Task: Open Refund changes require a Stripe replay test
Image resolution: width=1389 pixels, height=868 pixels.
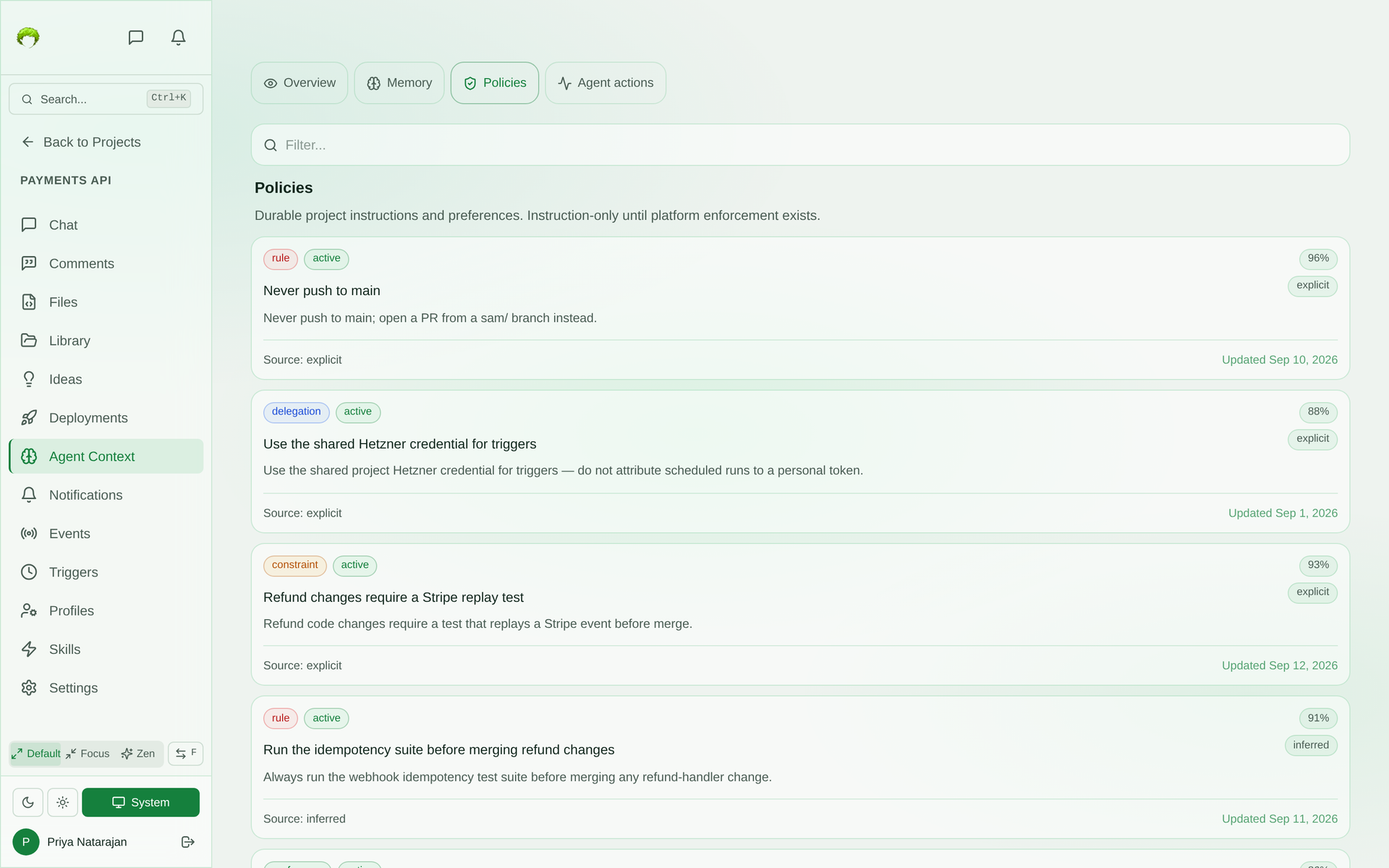Action: tap(394, 597)
